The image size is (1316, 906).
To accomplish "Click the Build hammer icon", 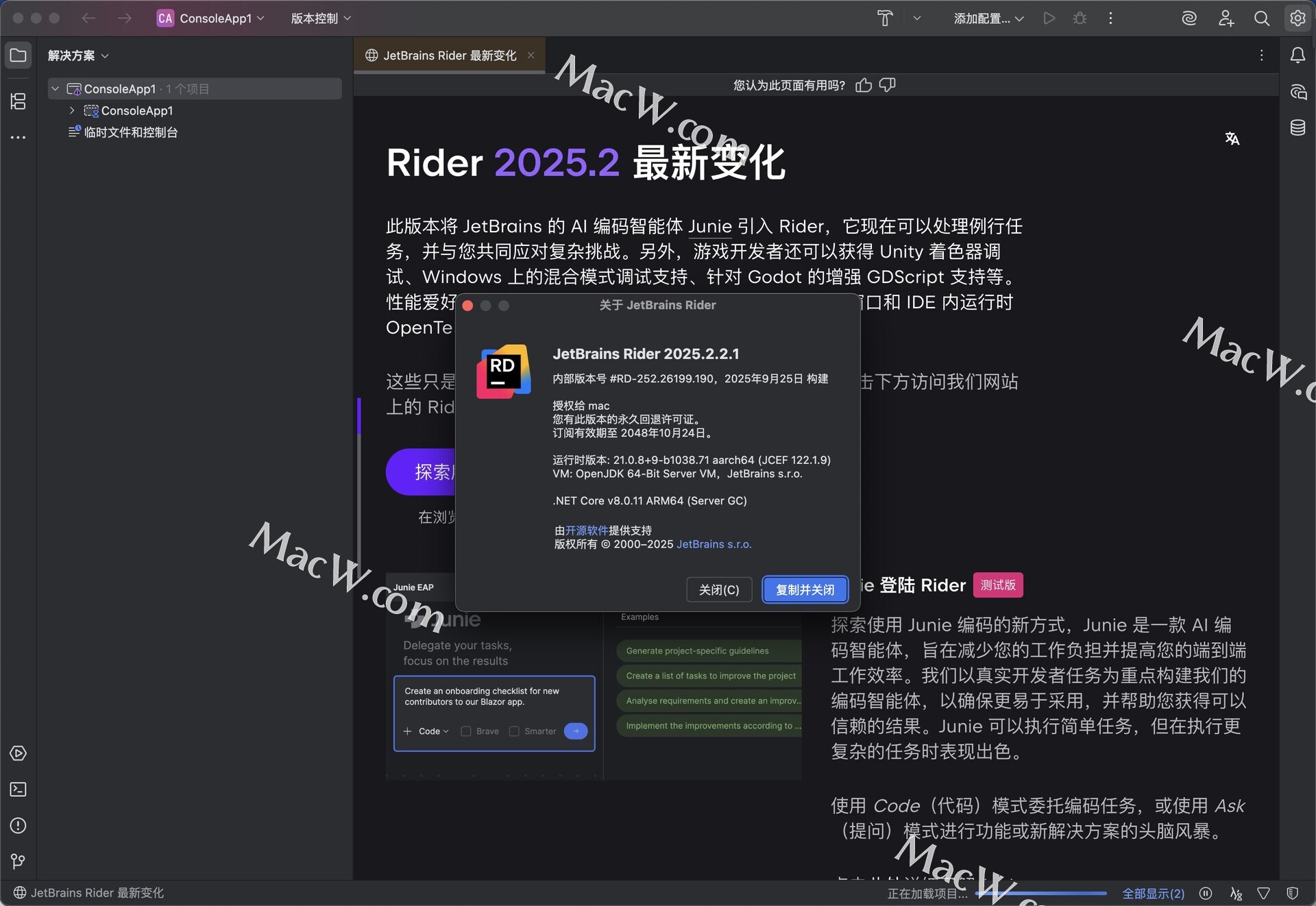I will (x=885, y=19).
